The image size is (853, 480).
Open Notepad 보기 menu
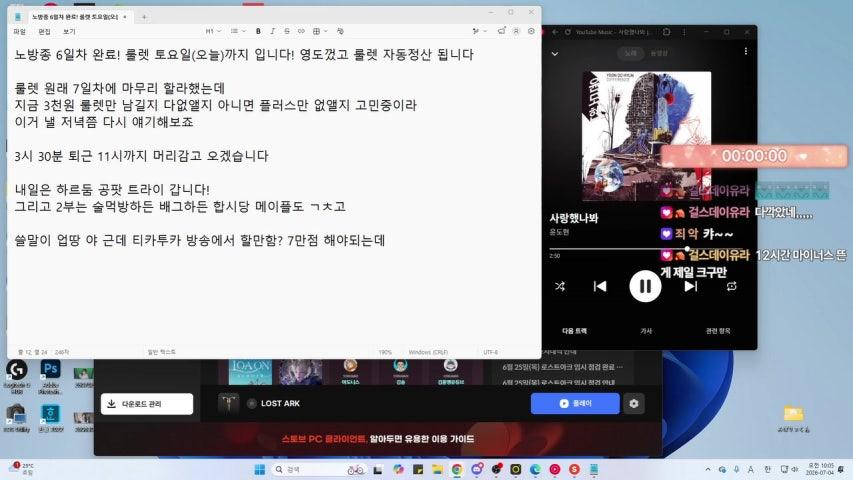click(x=69, y=32)
